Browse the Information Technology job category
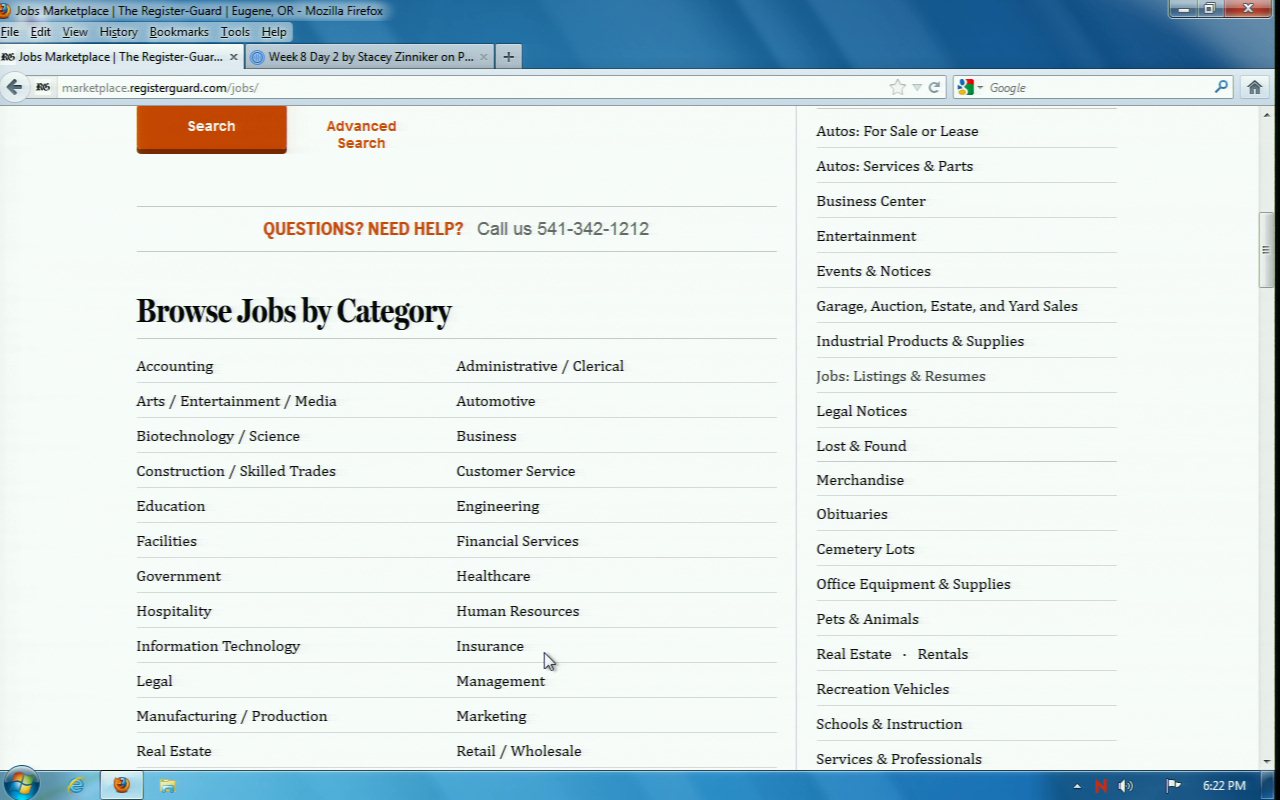1280x800 pixels. tap(218, 646)
